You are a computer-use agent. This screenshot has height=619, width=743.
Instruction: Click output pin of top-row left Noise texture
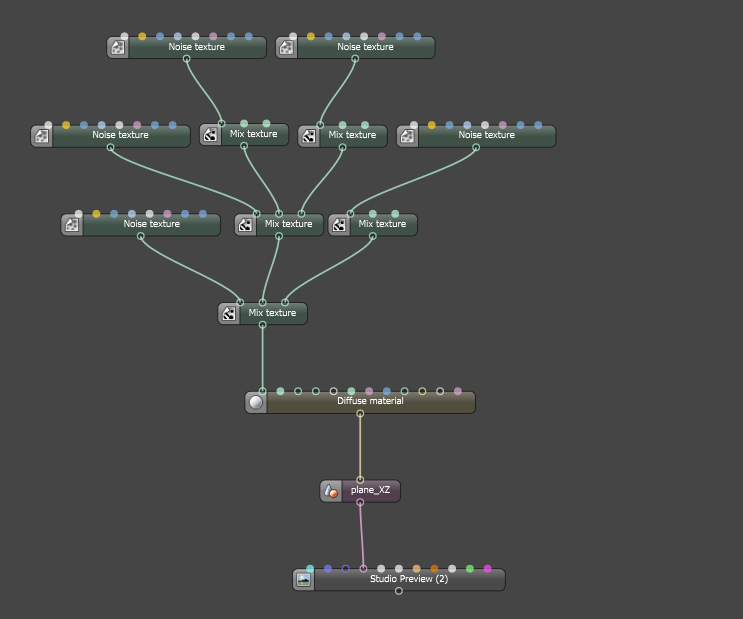187,59
